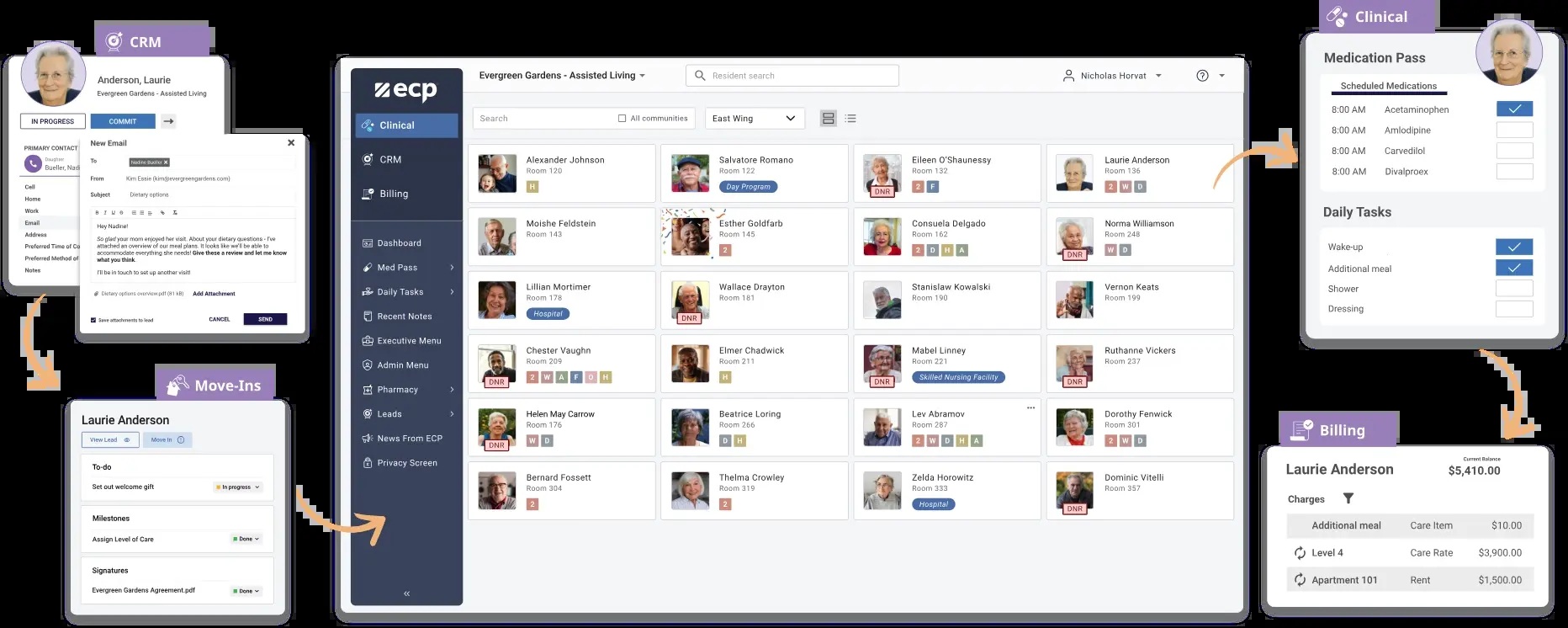Image resolution: width=1568 pixels, height=628 pixels.
Task: Click the Charges filter funnel icon
Action: (1348, 499)
